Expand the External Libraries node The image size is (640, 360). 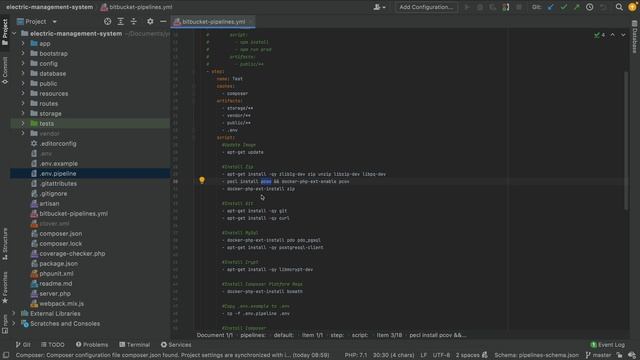click(14, 313)
